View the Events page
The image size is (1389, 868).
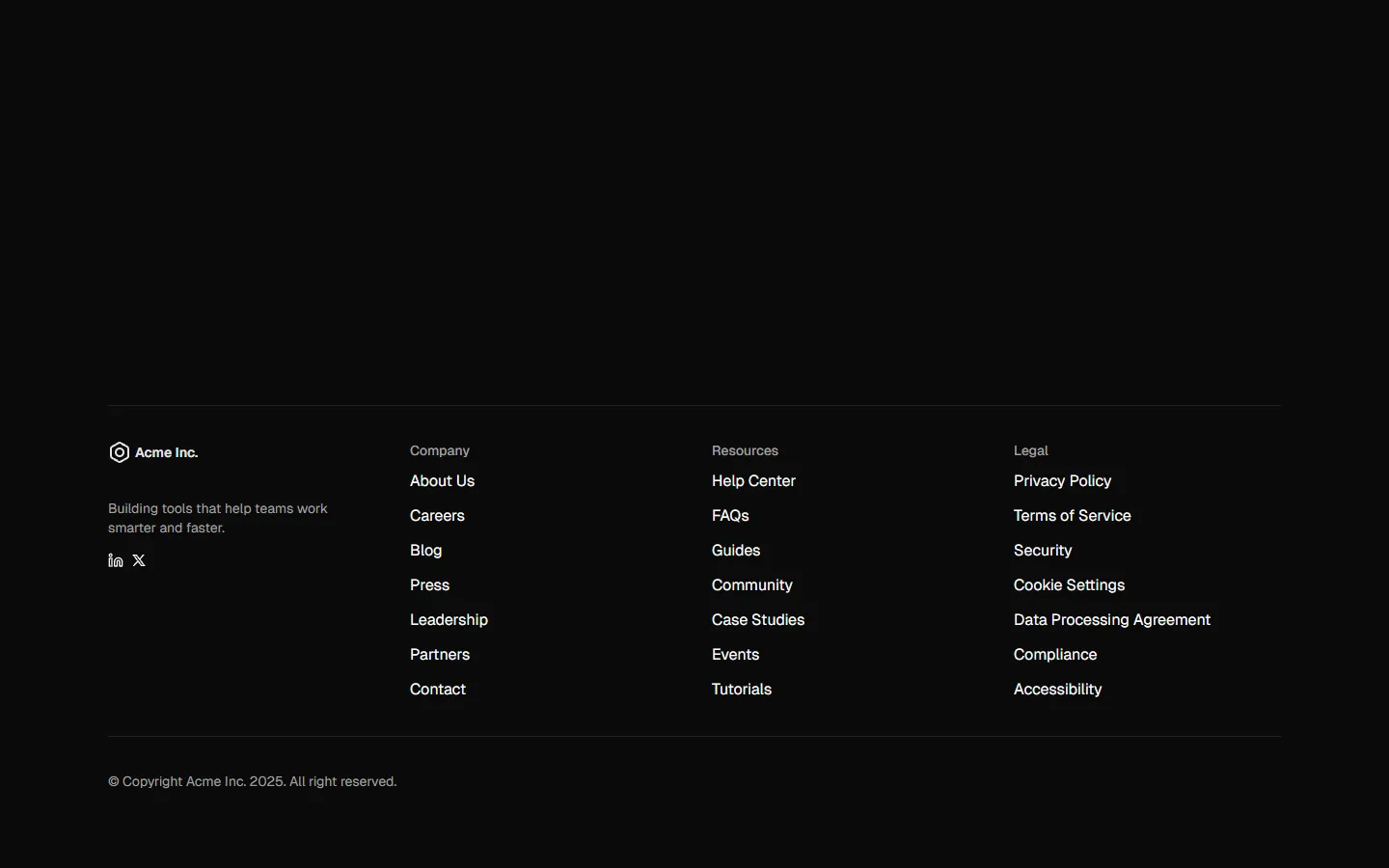(x=735, y=654)
